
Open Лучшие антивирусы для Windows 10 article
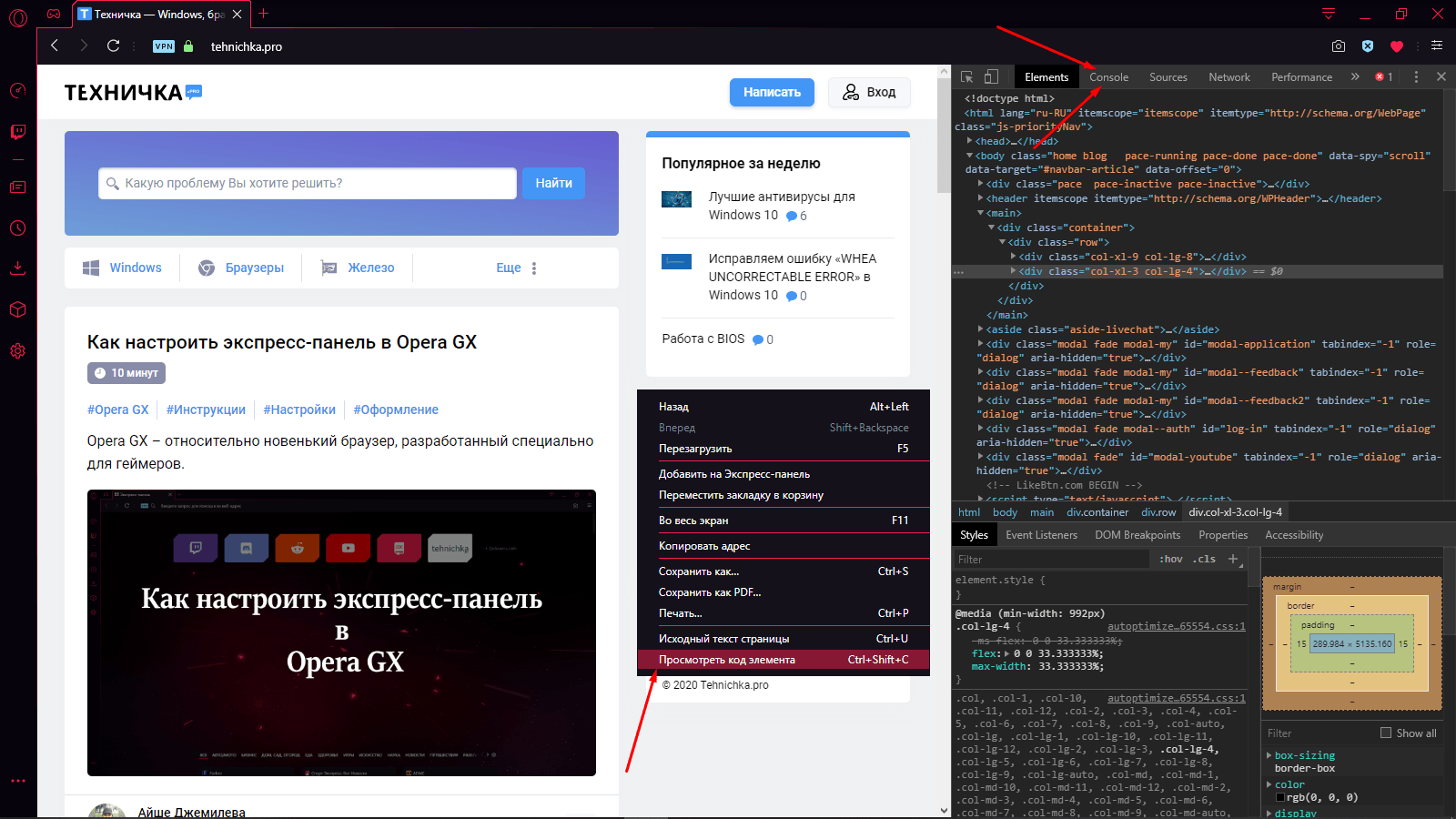[x=782, y=206]
